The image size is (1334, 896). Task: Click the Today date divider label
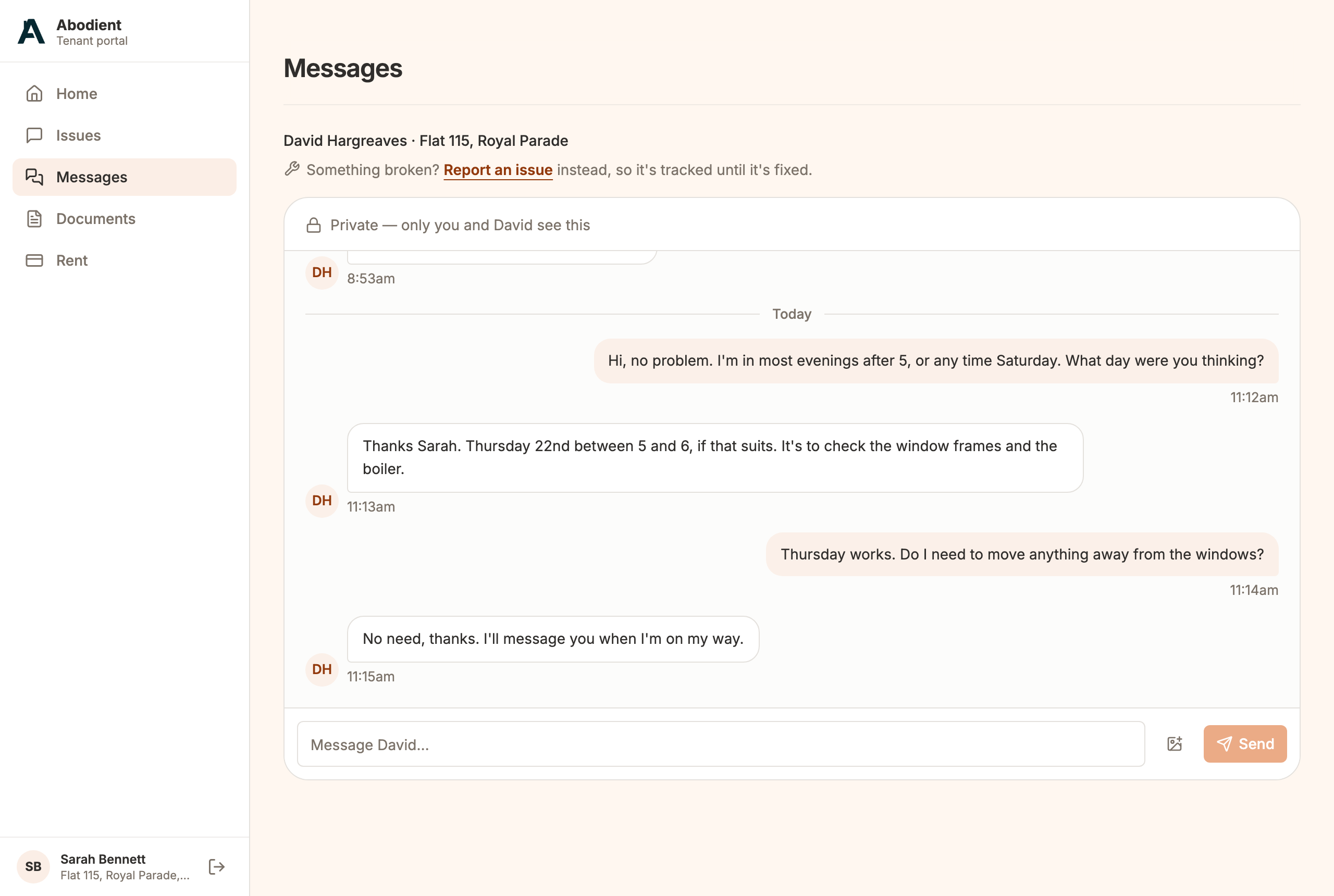(792, 314)
